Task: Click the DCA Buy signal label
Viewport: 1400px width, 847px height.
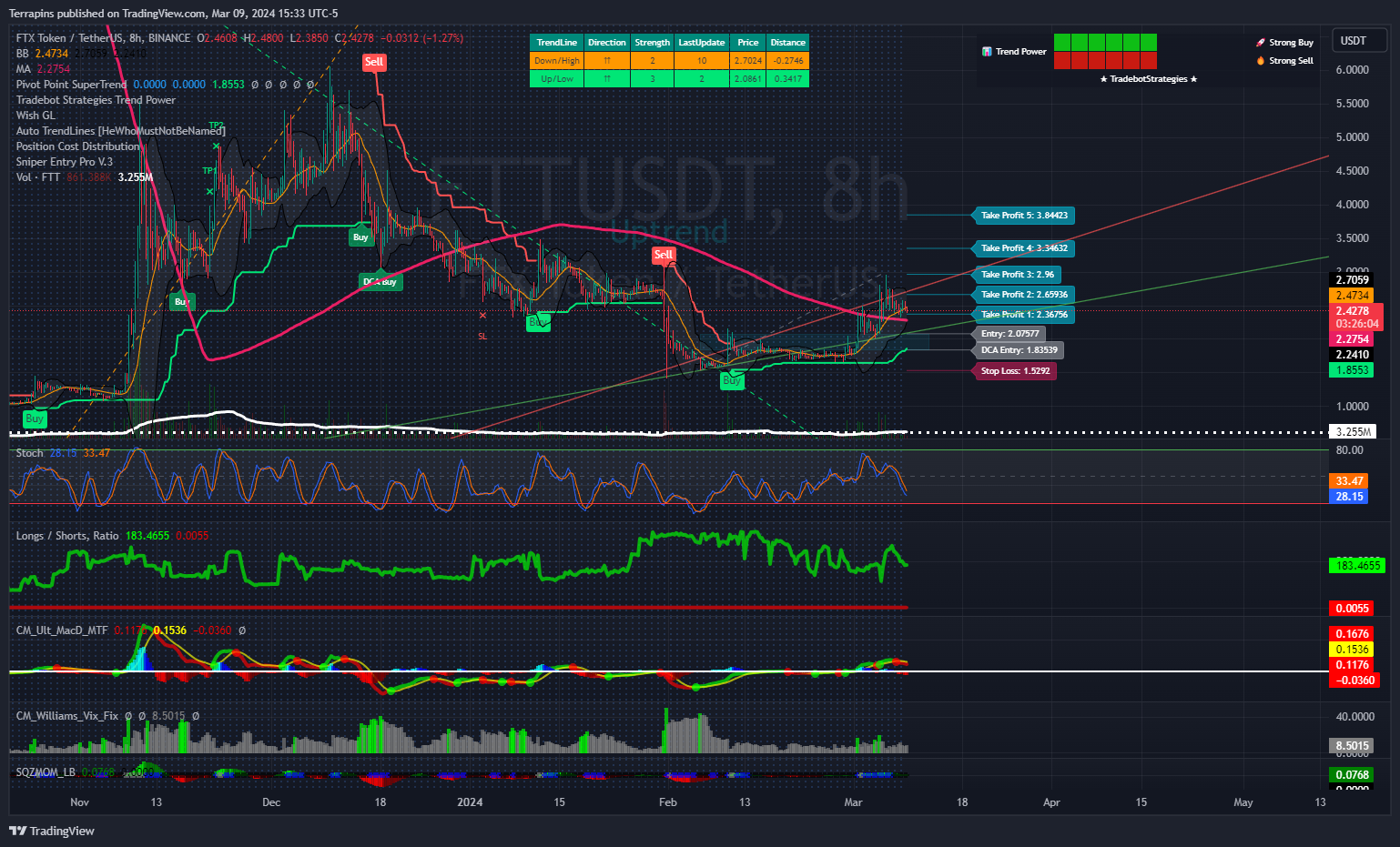Action: point(380,282)
